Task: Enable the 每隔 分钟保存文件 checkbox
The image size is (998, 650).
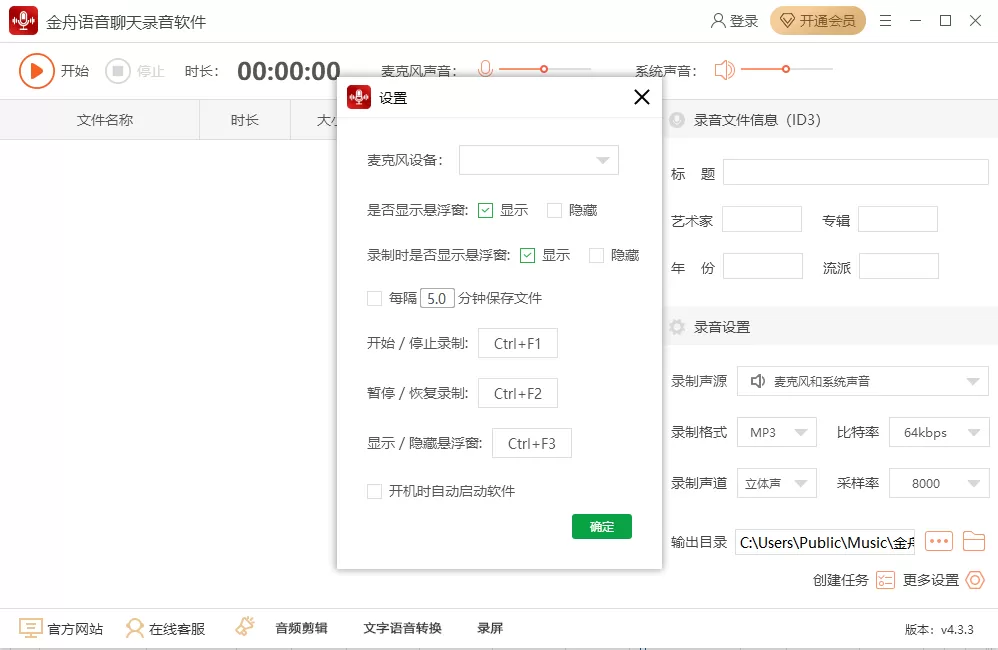Action: coord(374,298)
